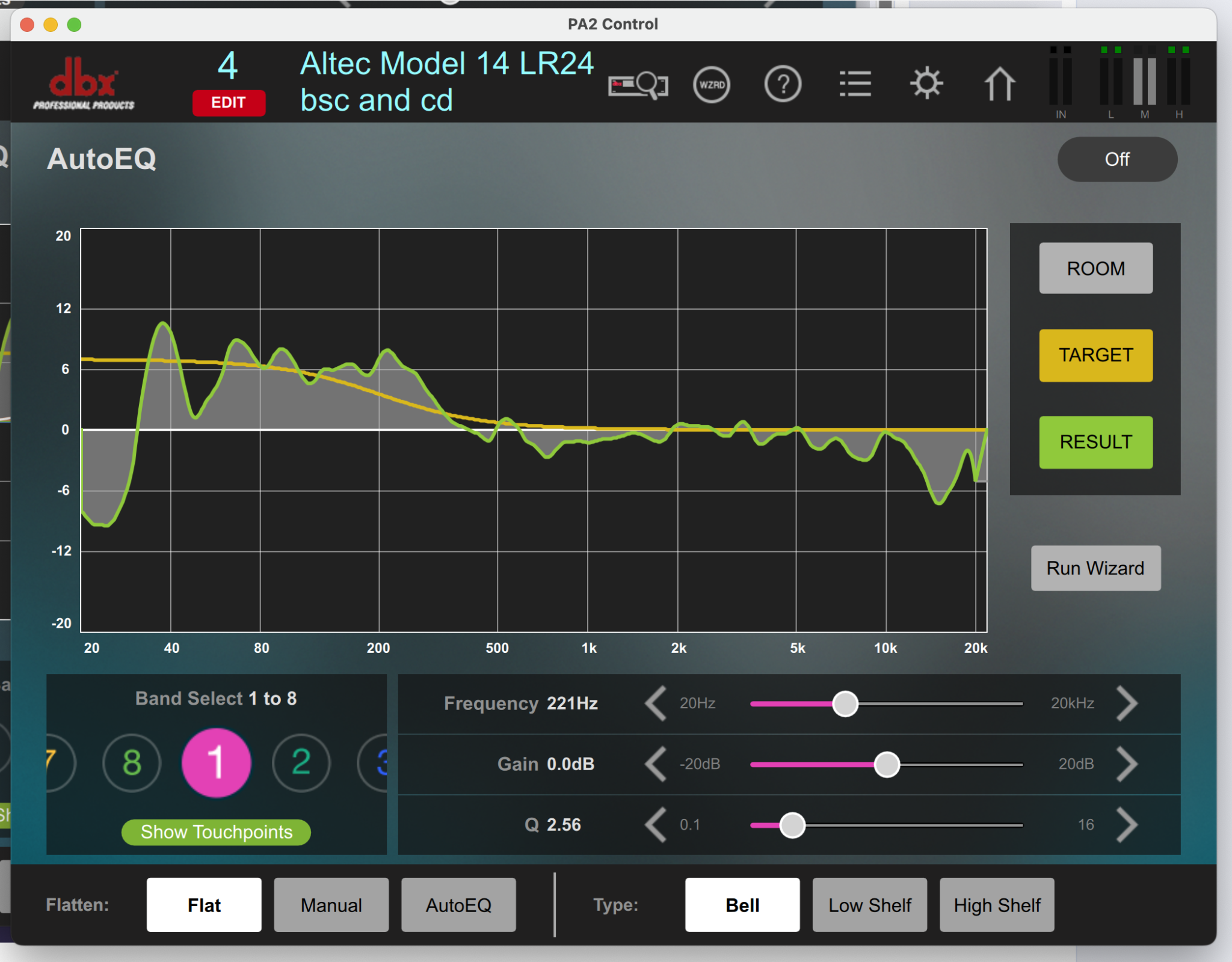Toggle the RESULT curve display

coord(1095,442)
